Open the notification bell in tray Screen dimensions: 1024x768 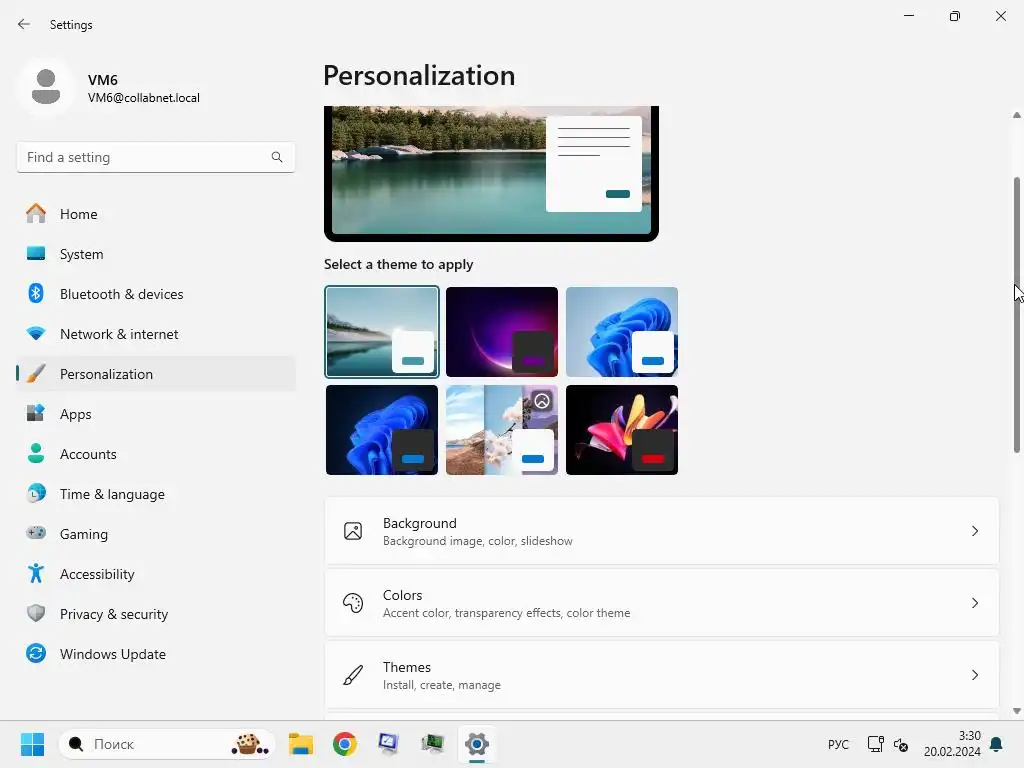pyautogui.click(x=997, y=744)
